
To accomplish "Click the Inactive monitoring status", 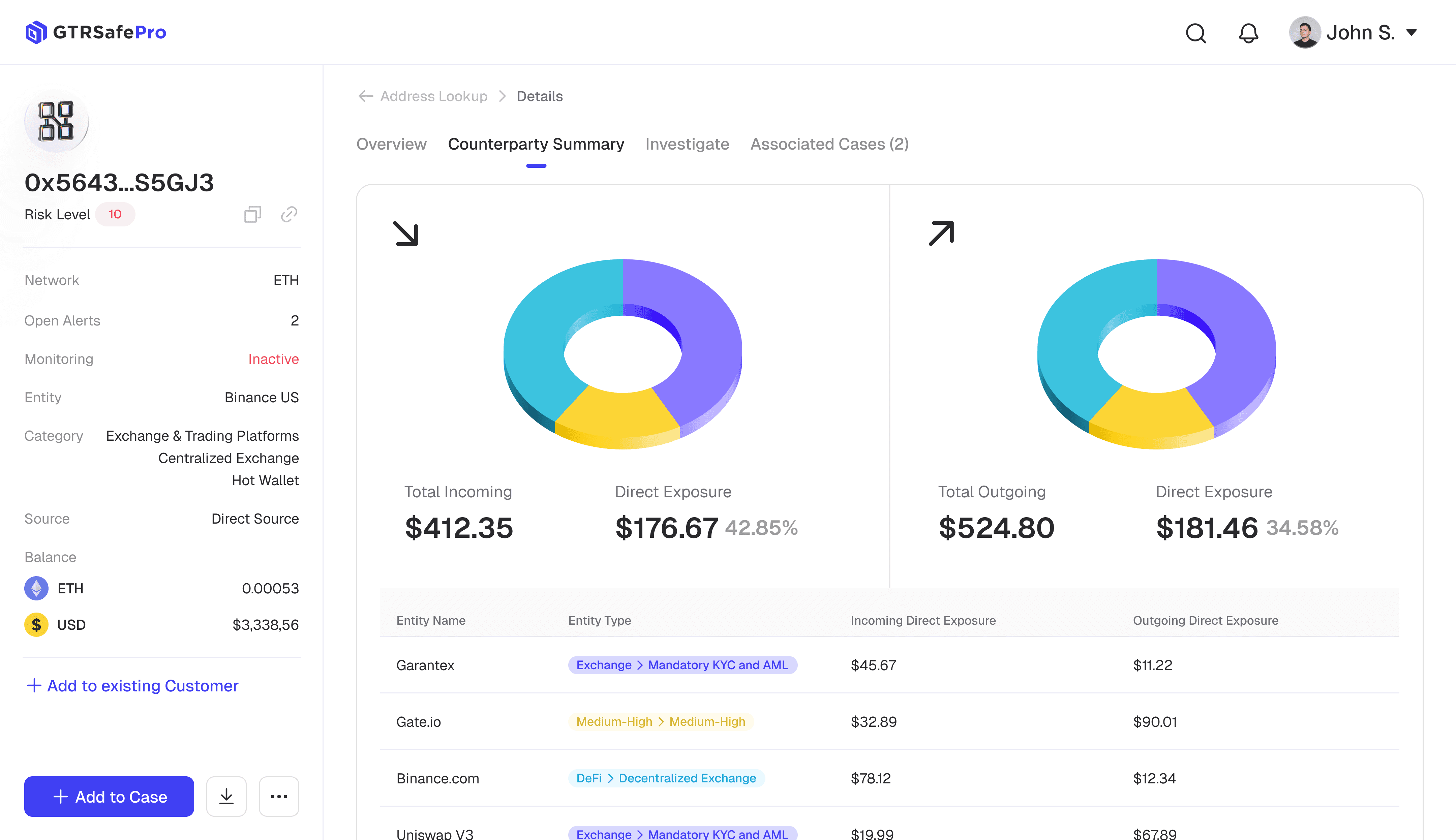I will click(x=274, y=360).
